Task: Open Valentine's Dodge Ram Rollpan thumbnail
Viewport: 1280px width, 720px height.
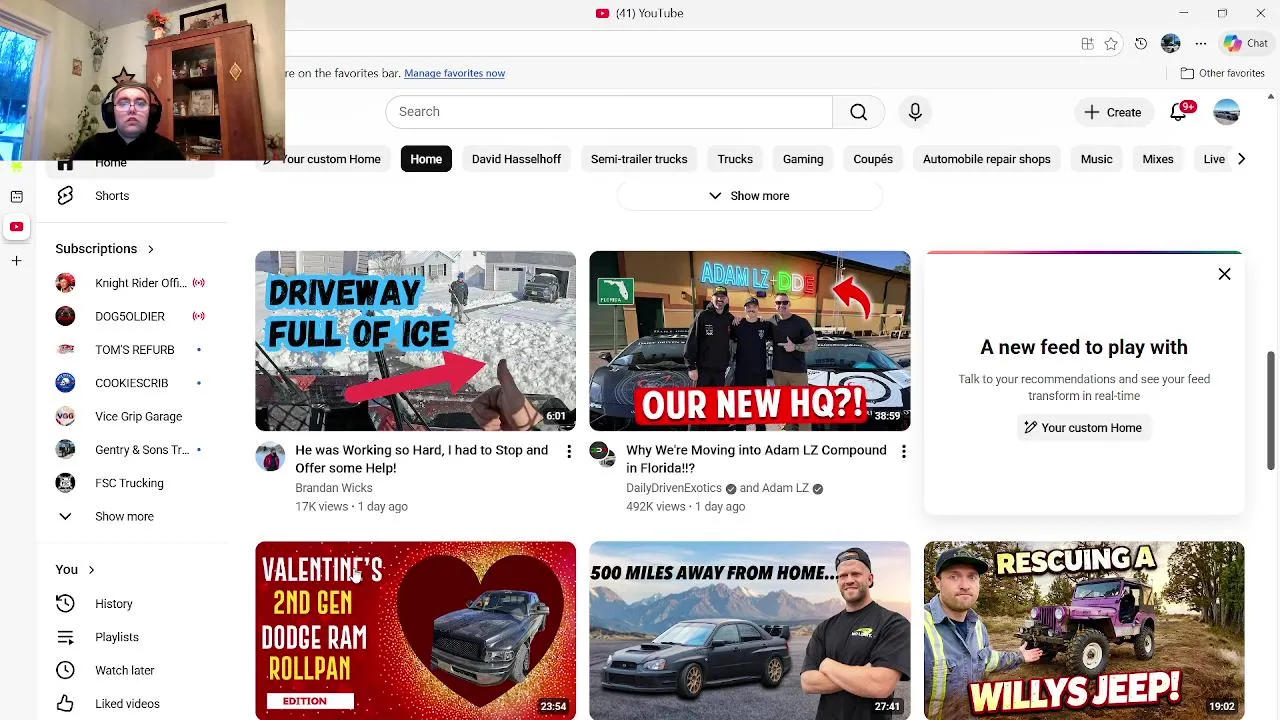Action: [415, 630]
